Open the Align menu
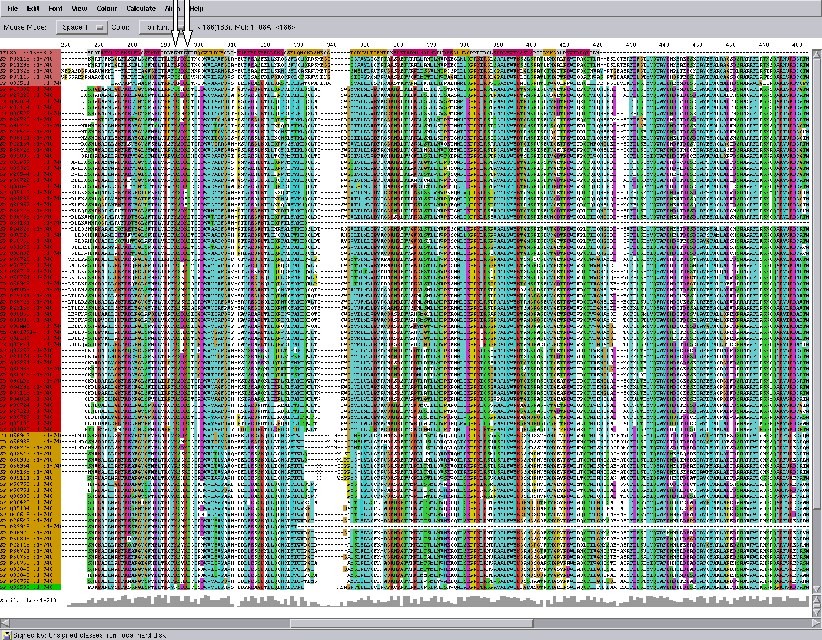This screenshot has width=822, height=640. (x=171, y=8)
